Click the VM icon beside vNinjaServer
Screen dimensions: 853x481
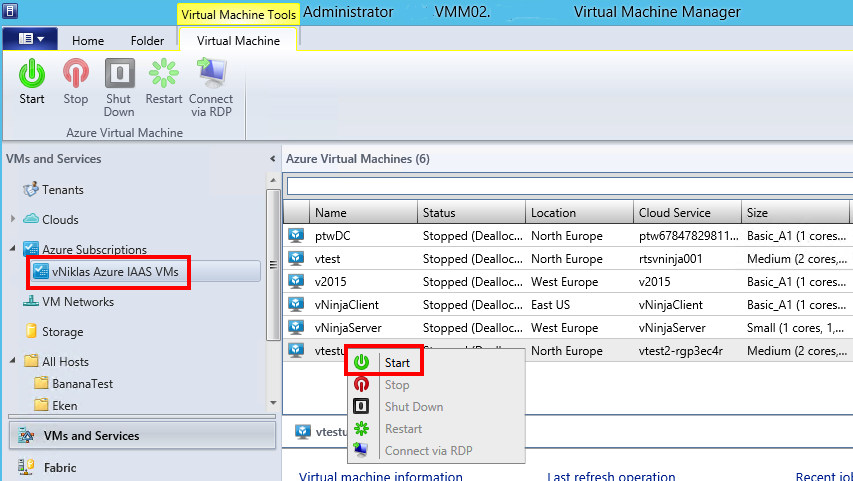pos(296,327)
